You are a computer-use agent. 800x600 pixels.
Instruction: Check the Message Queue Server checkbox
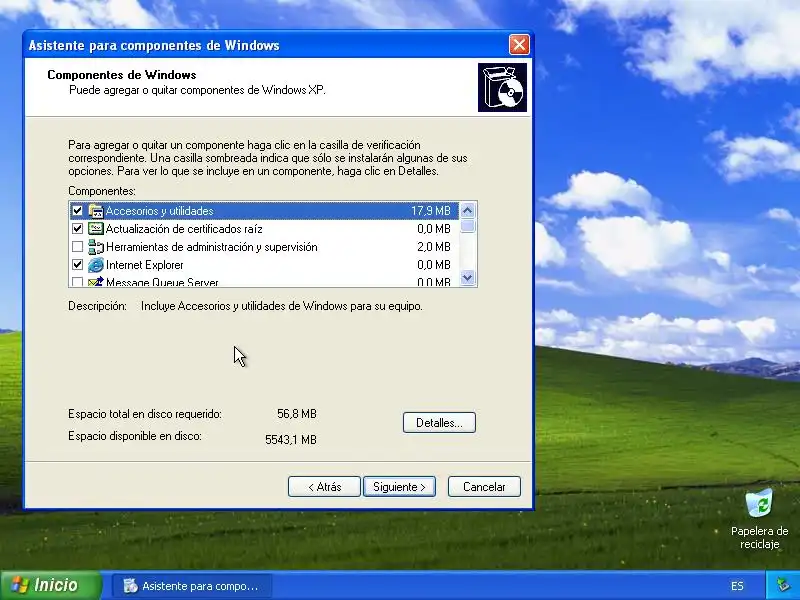(77, 282)
